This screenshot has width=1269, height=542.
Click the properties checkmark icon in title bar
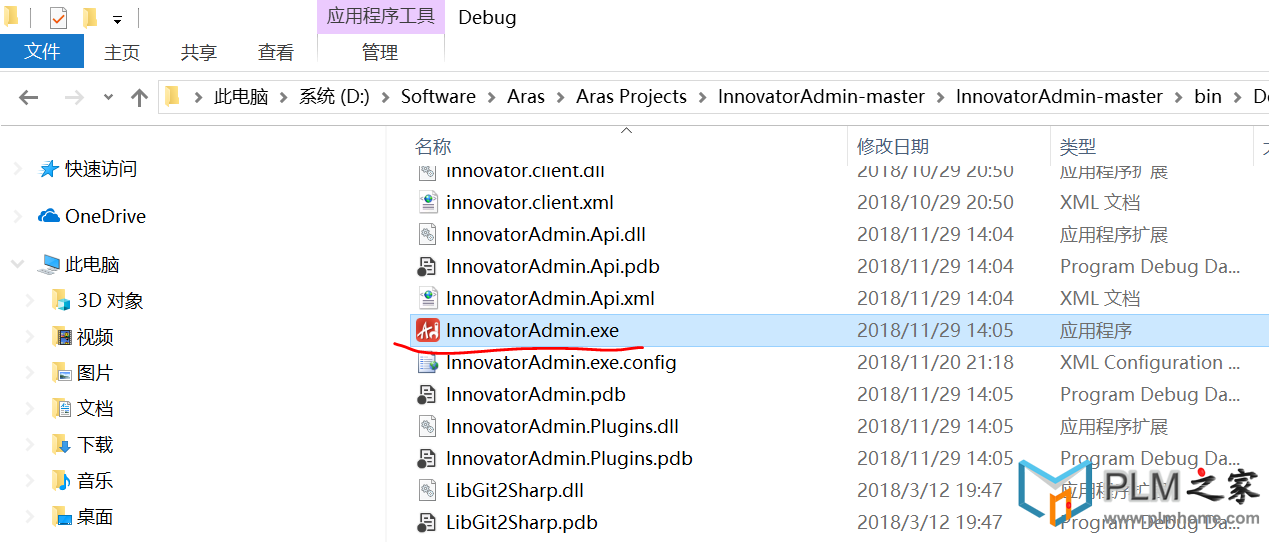(x=58, y=17)
